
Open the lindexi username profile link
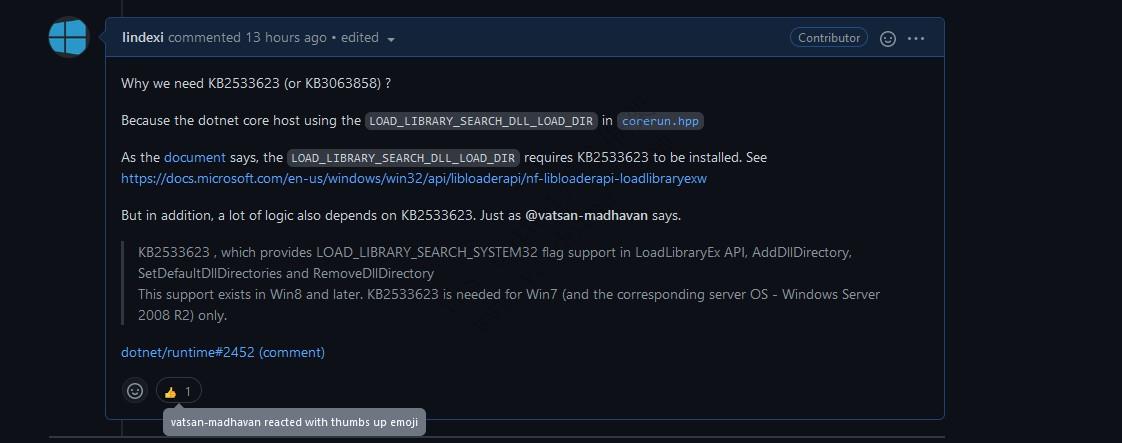click(143, 38)
